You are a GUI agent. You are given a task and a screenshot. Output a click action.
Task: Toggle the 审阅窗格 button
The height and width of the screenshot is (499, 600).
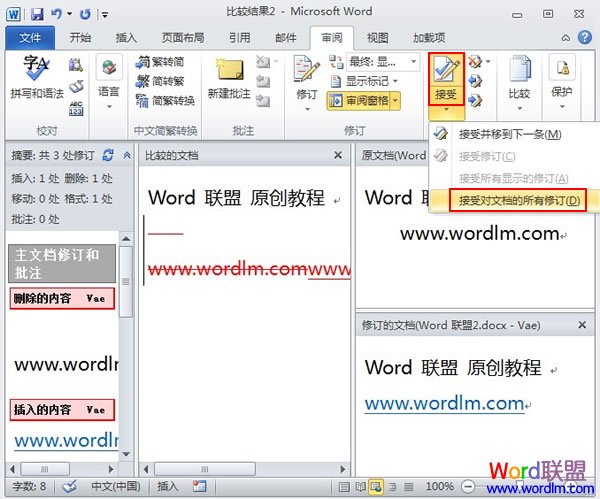pos(358,101)
